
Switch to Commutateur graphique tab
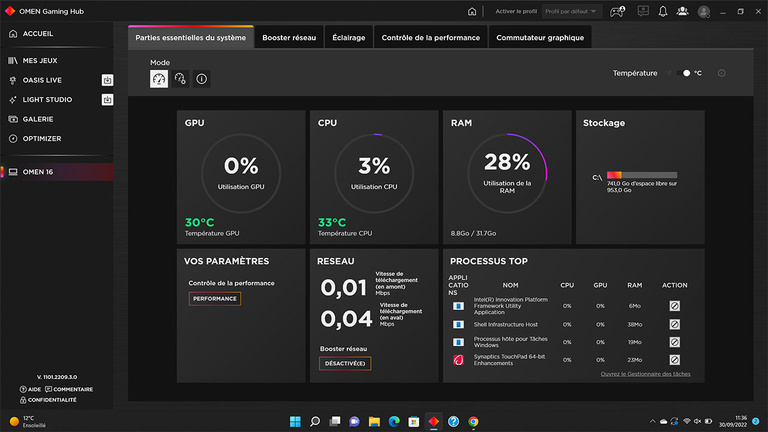540,37
